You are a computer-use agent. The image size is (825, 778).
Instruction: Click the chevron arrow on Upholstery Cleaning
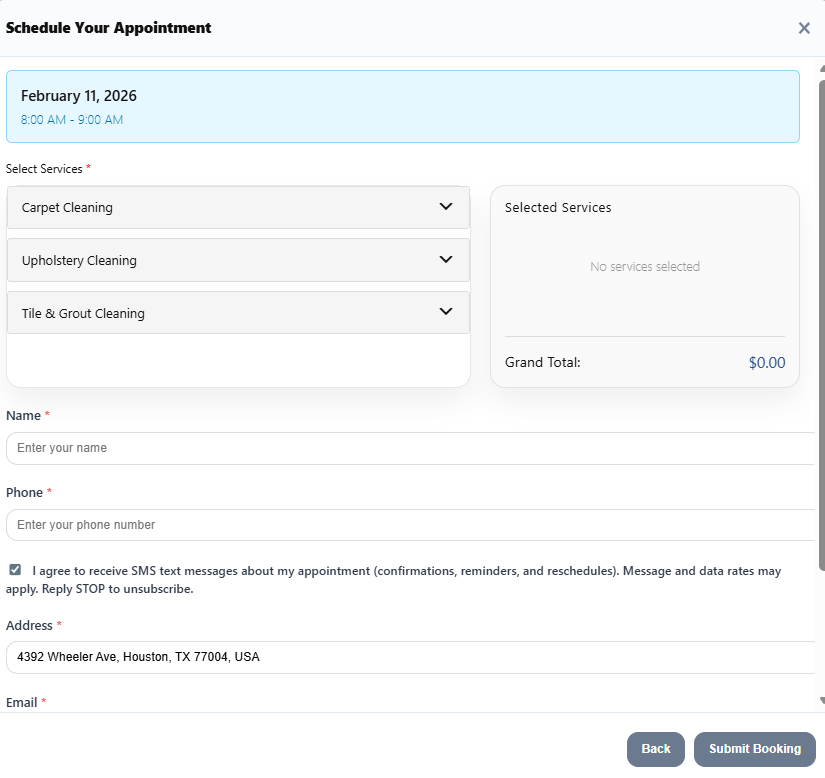point(446,260)
